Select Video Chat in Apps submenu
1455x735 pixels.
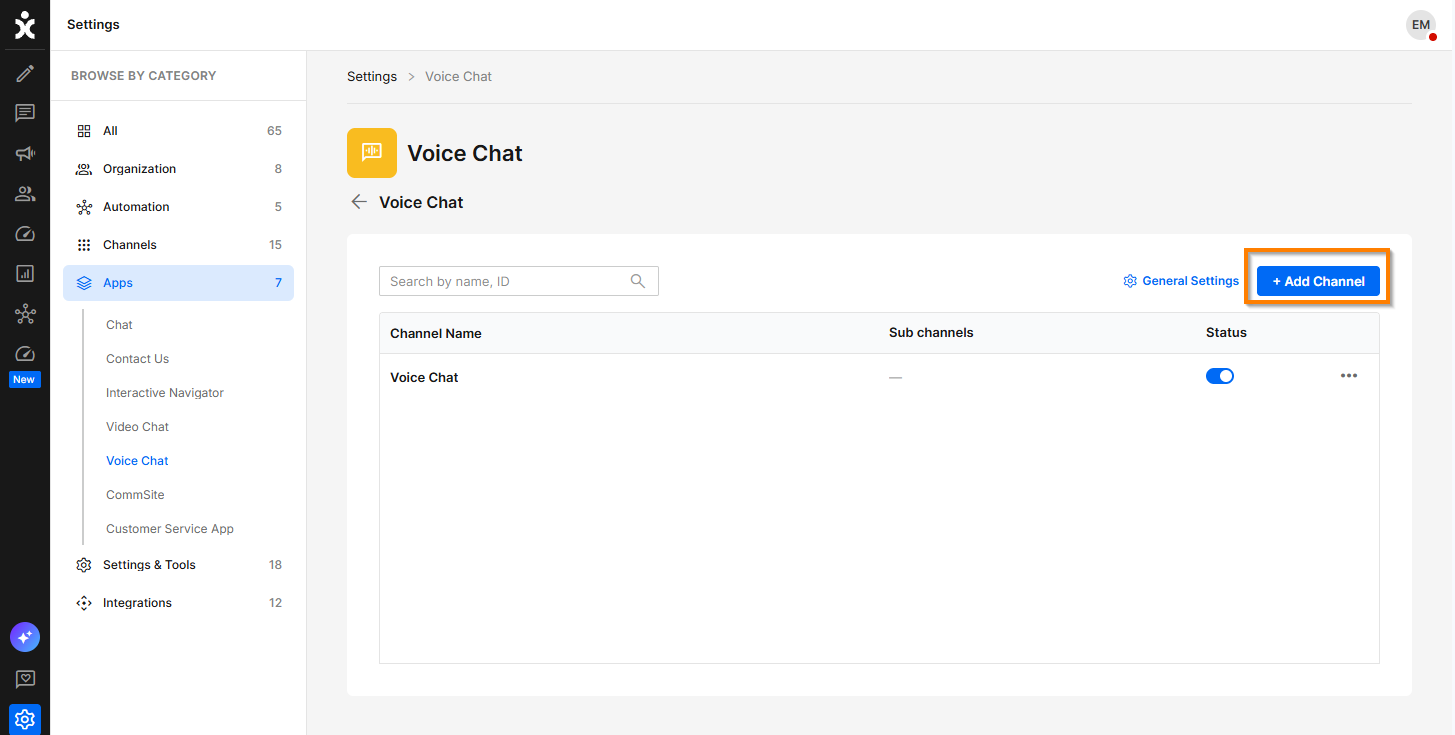click(x=137, y=427)
